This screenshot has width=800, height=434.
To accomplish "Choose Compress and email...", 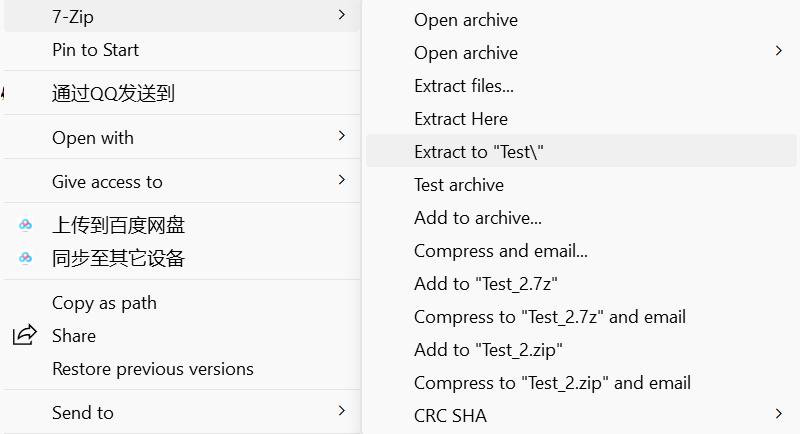I will point(501,251).
